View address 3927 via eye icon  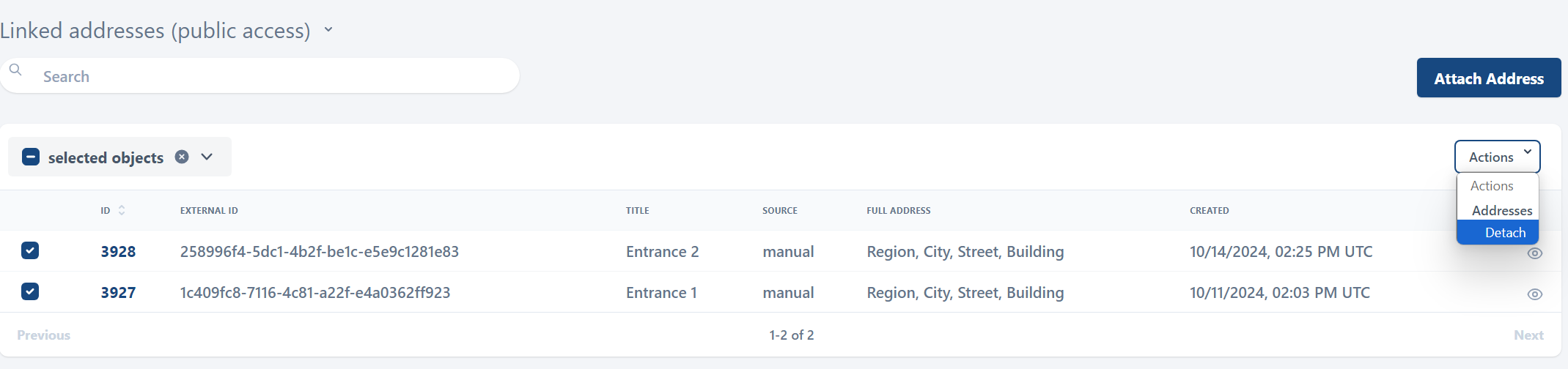tap(1534, 294)
